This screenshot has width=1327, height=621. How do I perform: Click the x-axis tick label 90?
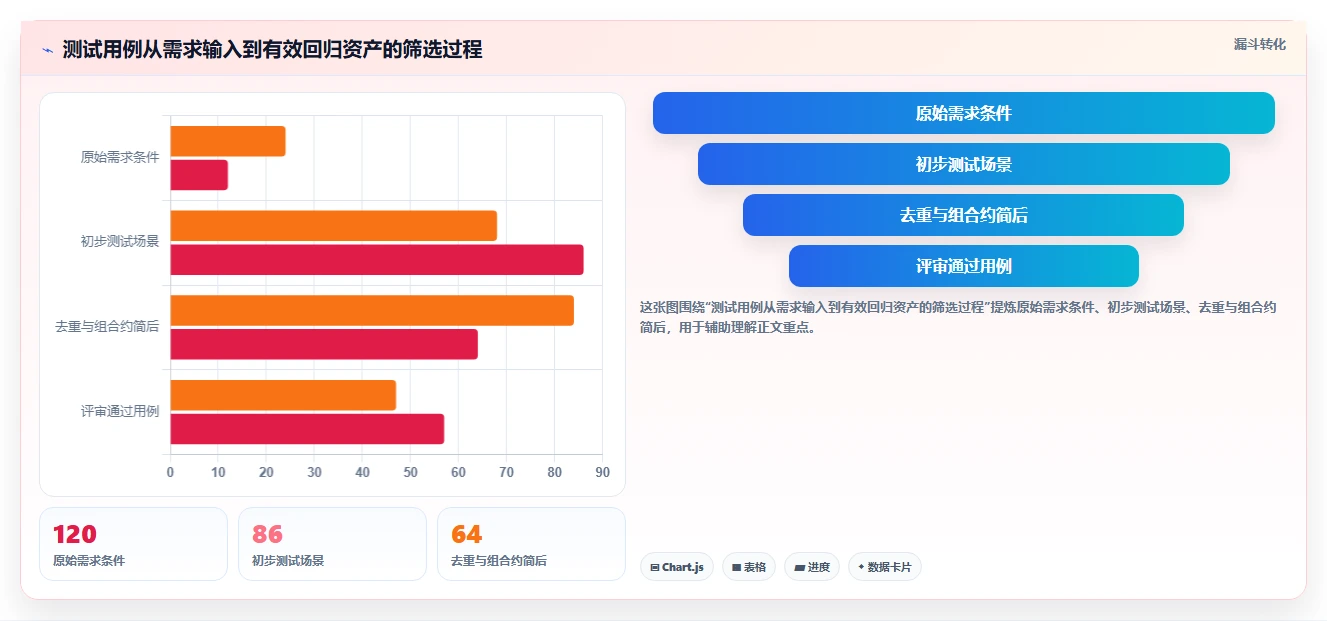tap(602, 472)
